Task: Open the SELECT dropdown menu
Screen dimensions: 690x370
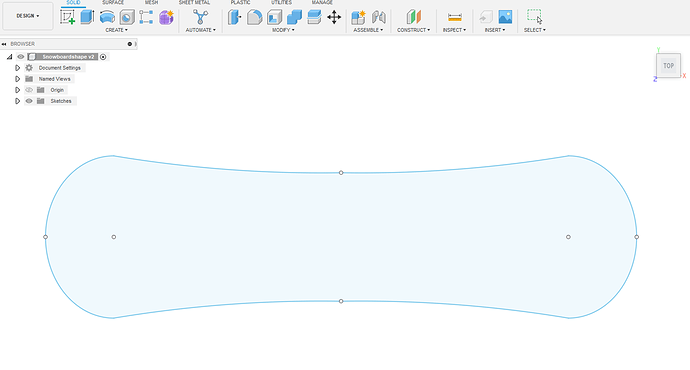Action: tap(535, 30)
